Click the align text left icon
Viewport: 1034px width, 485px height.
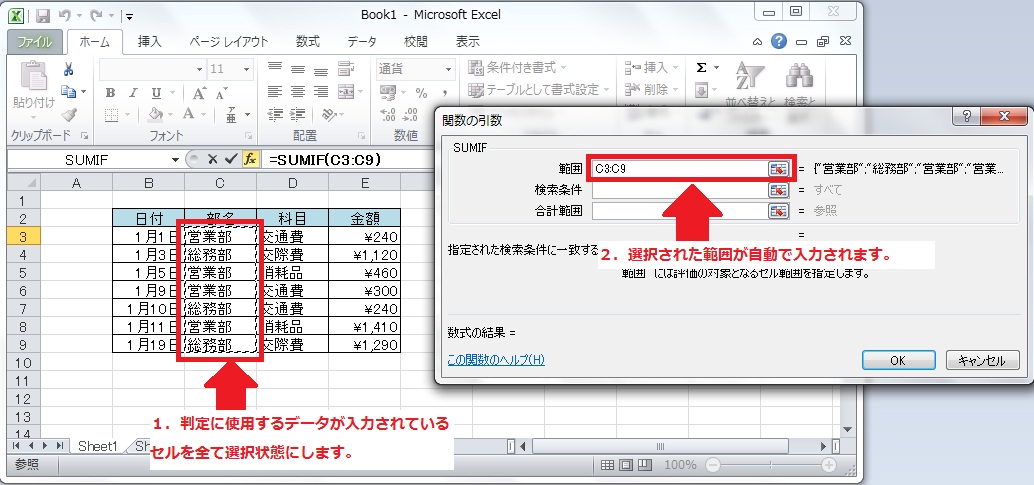[x=275, y=92]
